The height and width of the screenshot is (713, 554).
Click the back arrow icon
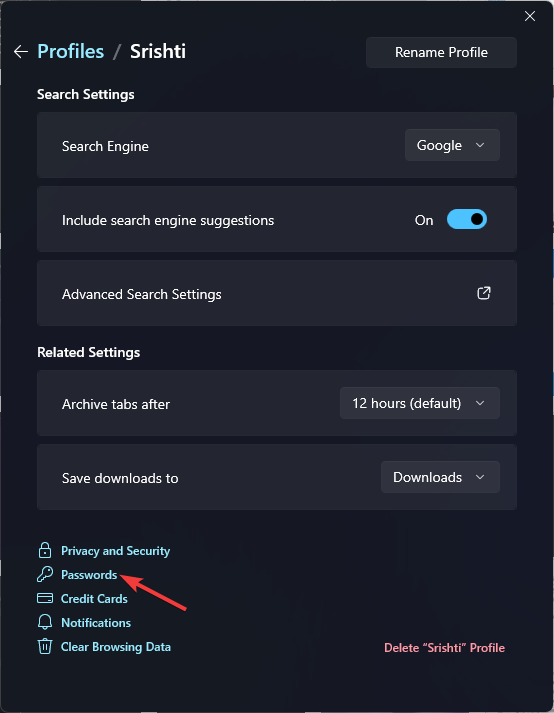coord(20,52)
